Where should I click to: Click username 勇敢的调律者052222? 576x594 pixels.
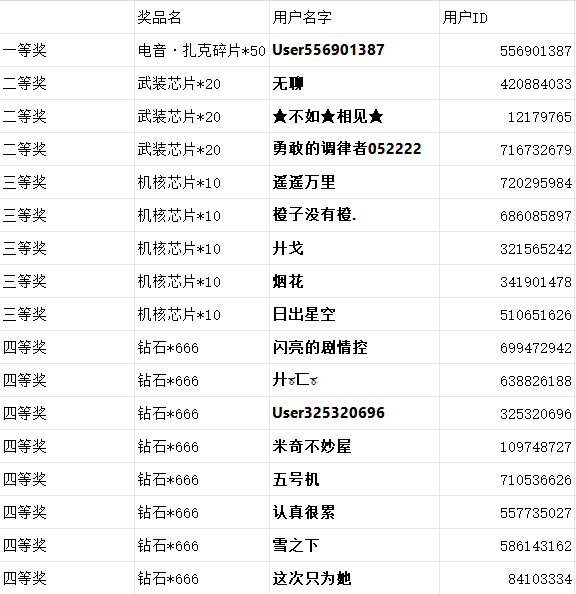pos(347,149)
